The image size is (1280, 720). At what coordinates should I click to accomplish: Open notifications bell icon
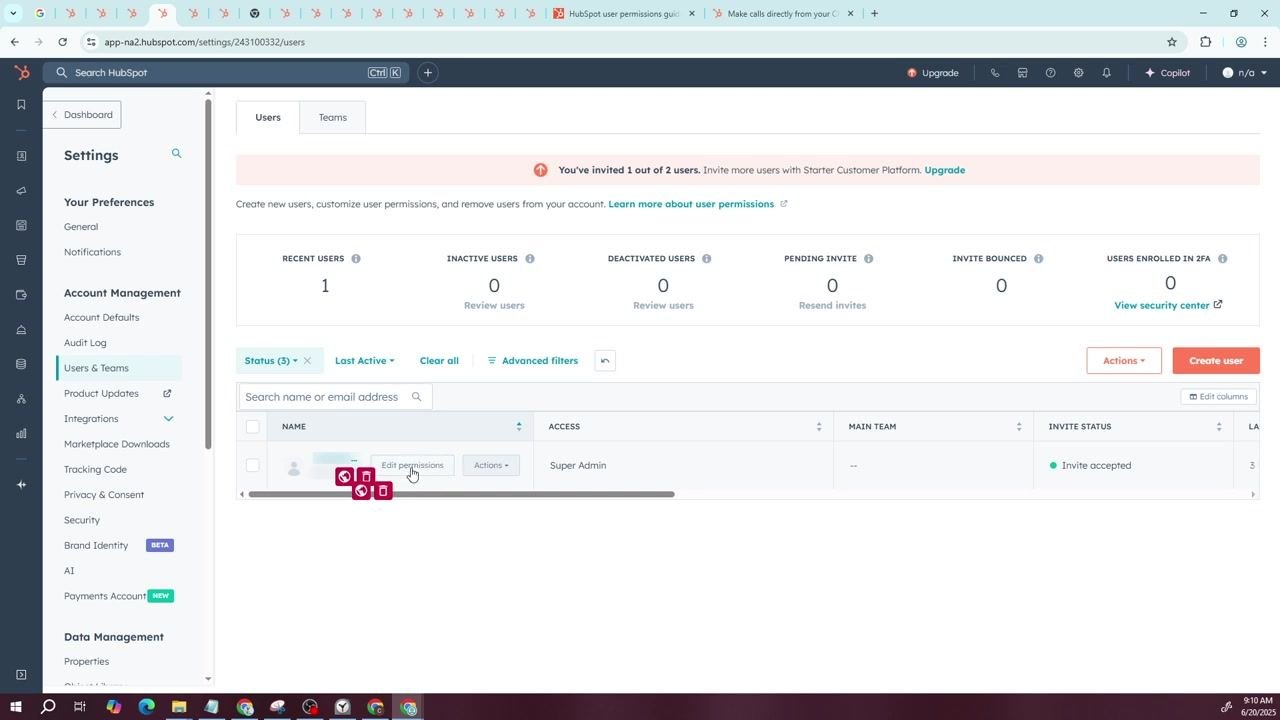(x=1106, y=73)
